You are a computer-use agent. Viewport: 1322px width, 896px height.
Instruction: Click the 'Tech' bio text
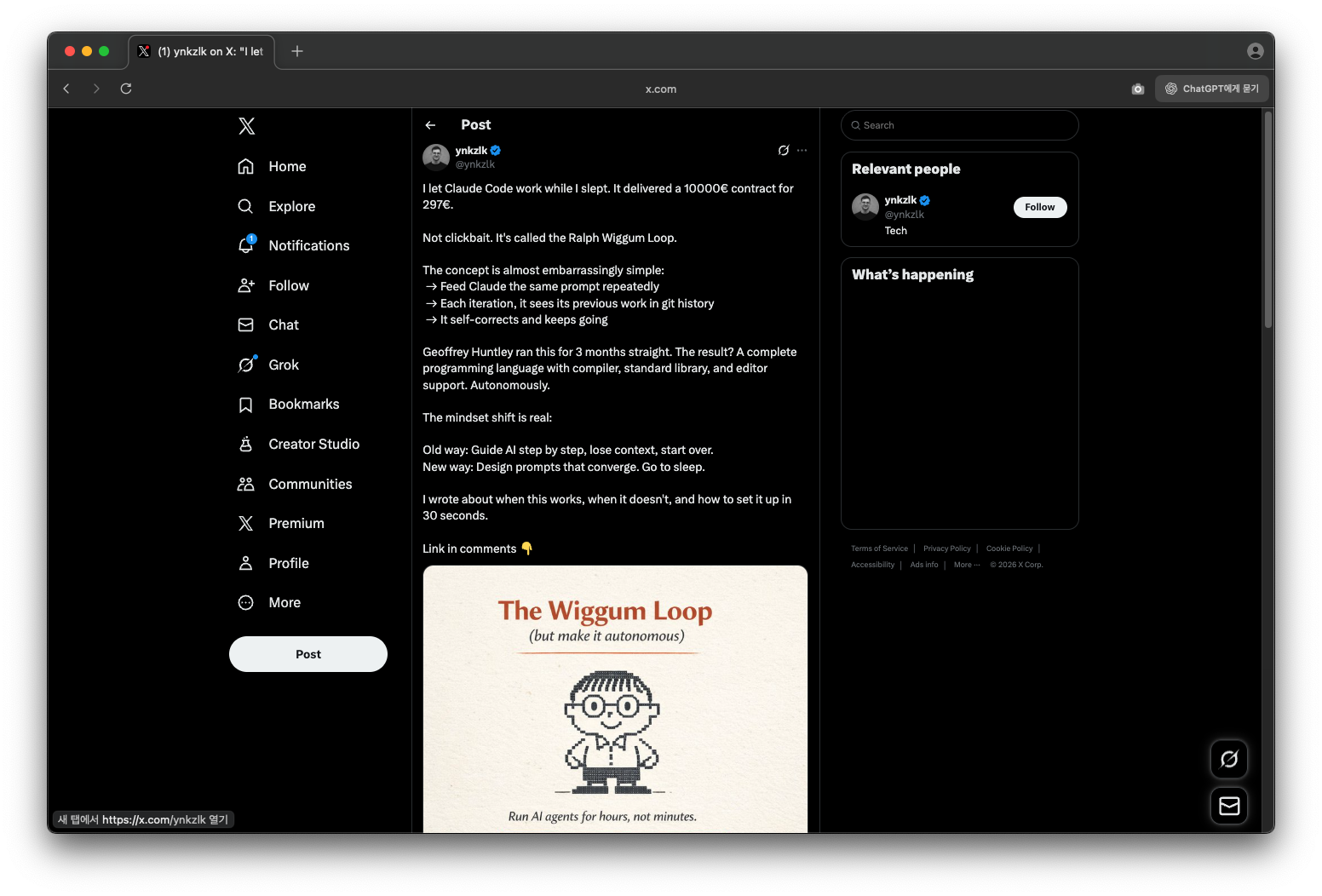click(896, 231)
